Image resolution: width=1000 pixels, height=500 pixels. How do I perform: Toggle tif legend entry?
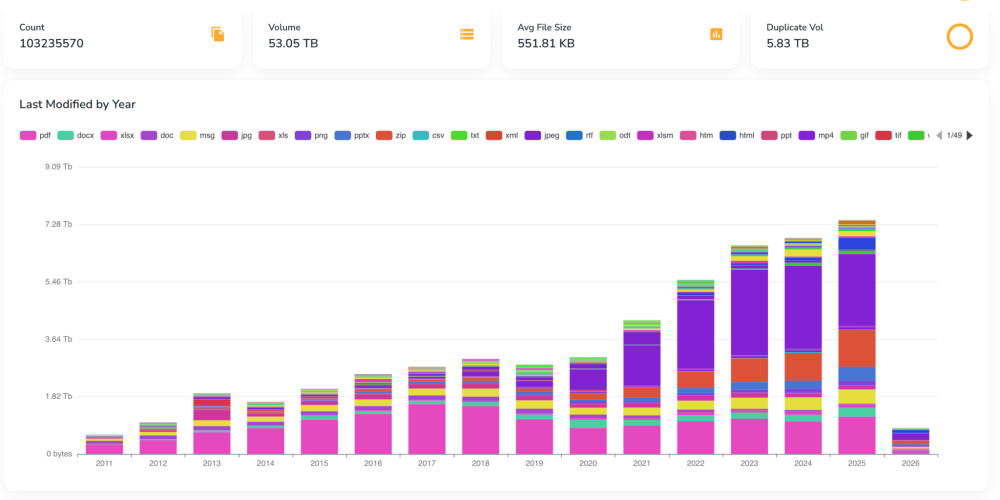point(890,135)
